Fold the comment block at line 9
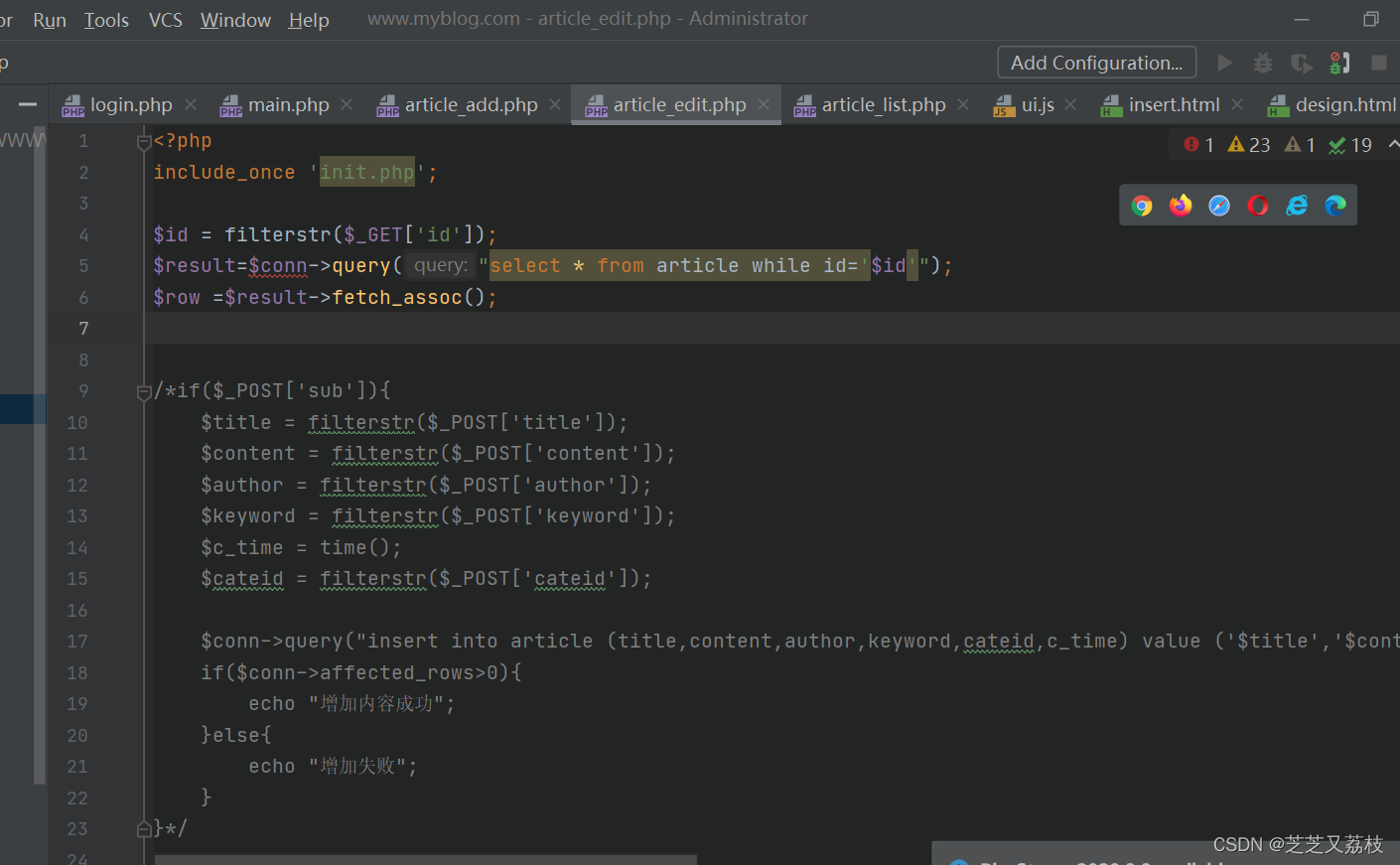The width and height of the screenshot is (1400, 865). pyautogui.click(x=144, y=392)
